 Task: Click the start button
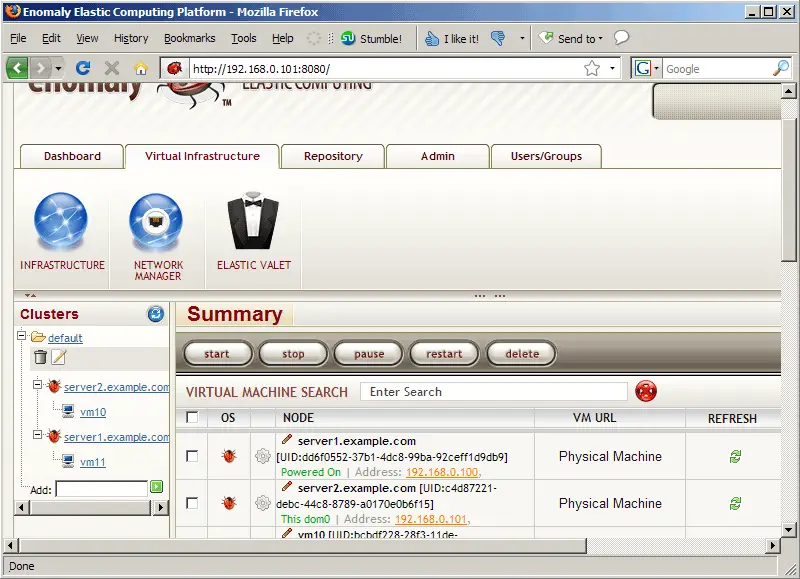point(217,354)
